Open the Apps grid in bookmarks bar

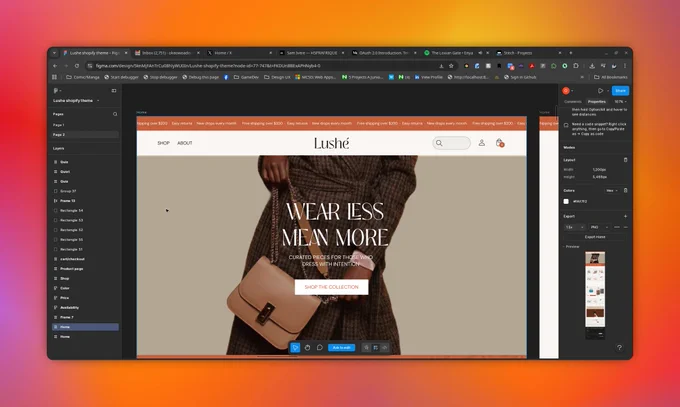click(55, 77)
